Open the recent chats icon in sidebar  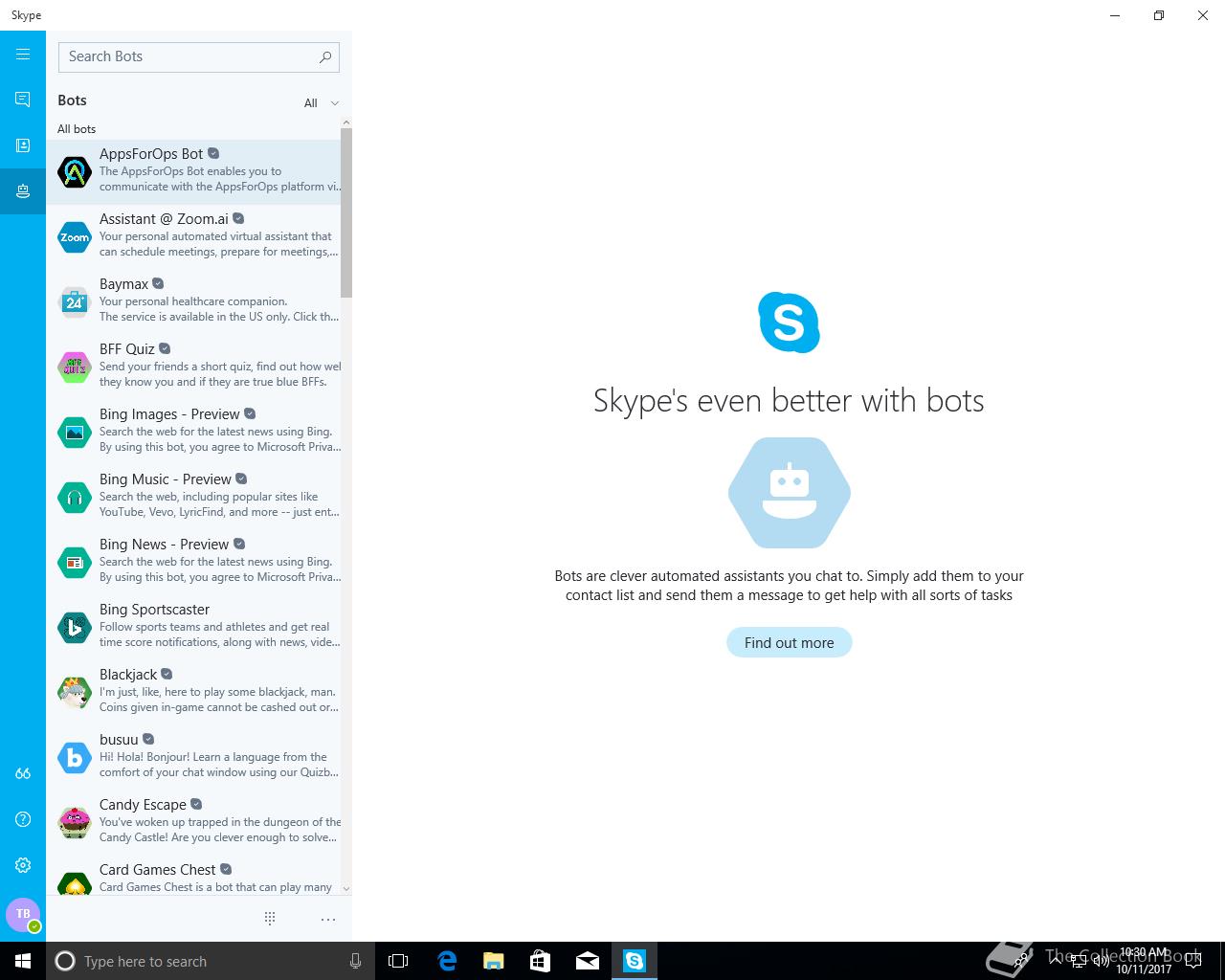pyautogui.click(x=23, y=100)
